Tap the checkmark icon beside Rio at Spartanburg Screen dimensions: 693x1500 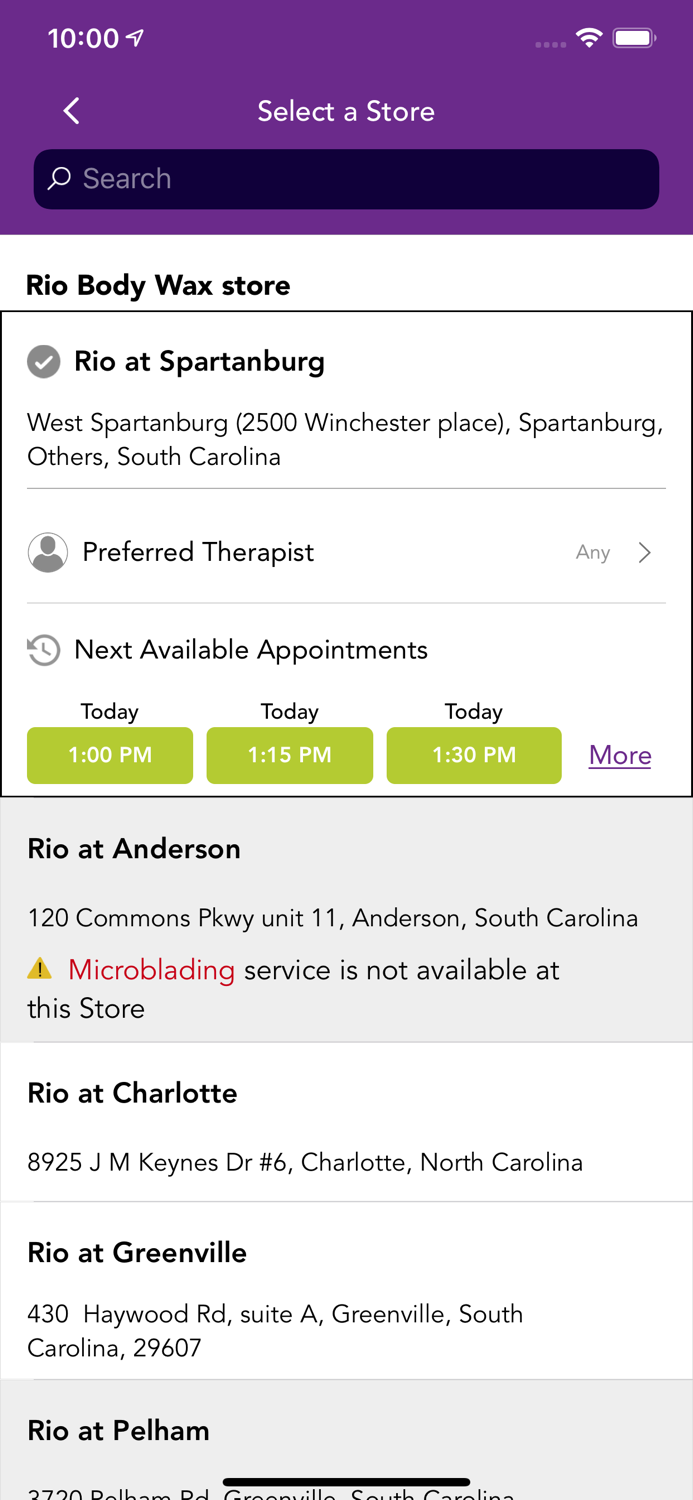tap(44, 362)
